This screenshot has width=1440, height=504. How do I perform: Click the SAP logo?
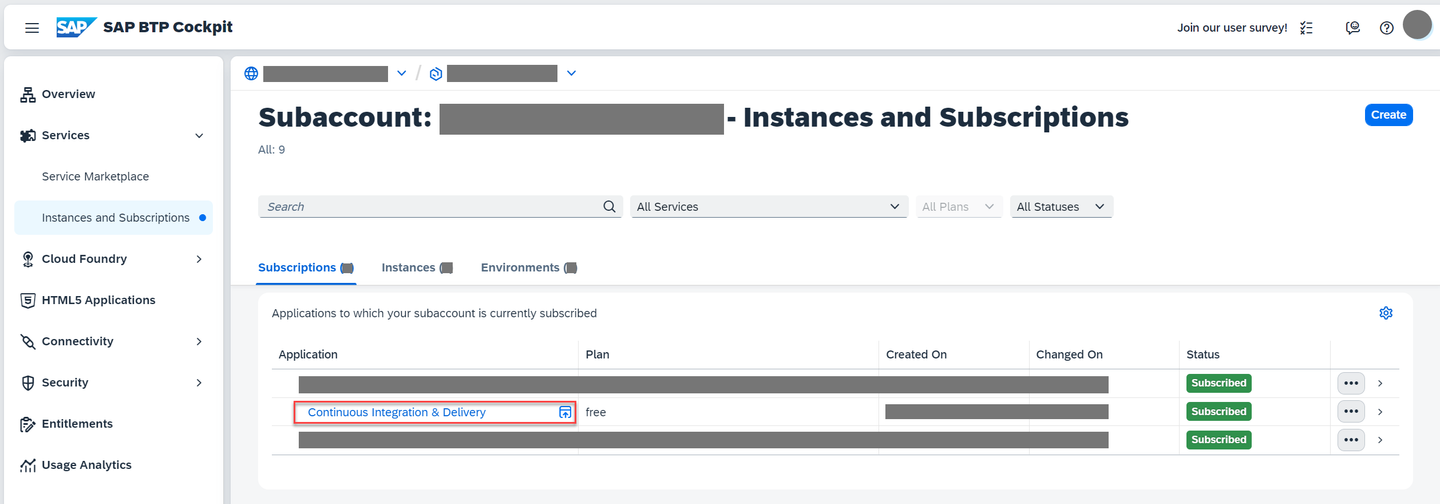[76, 27]
